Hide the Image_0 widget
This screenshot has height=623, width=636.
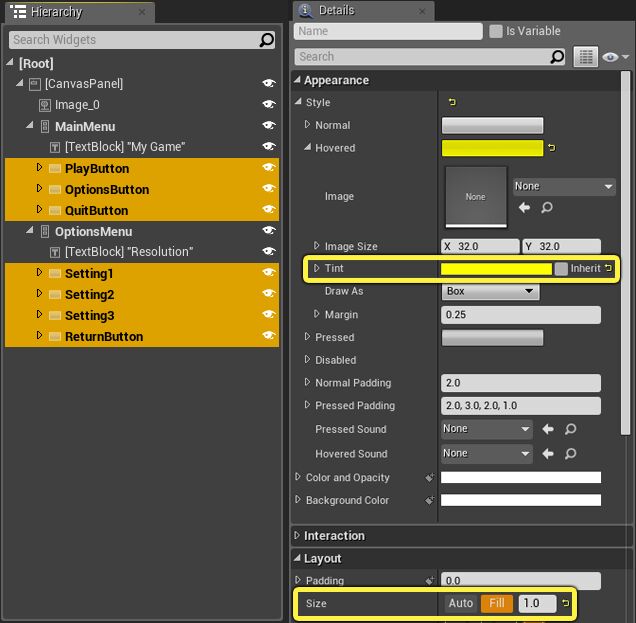[x=269, y=104]
